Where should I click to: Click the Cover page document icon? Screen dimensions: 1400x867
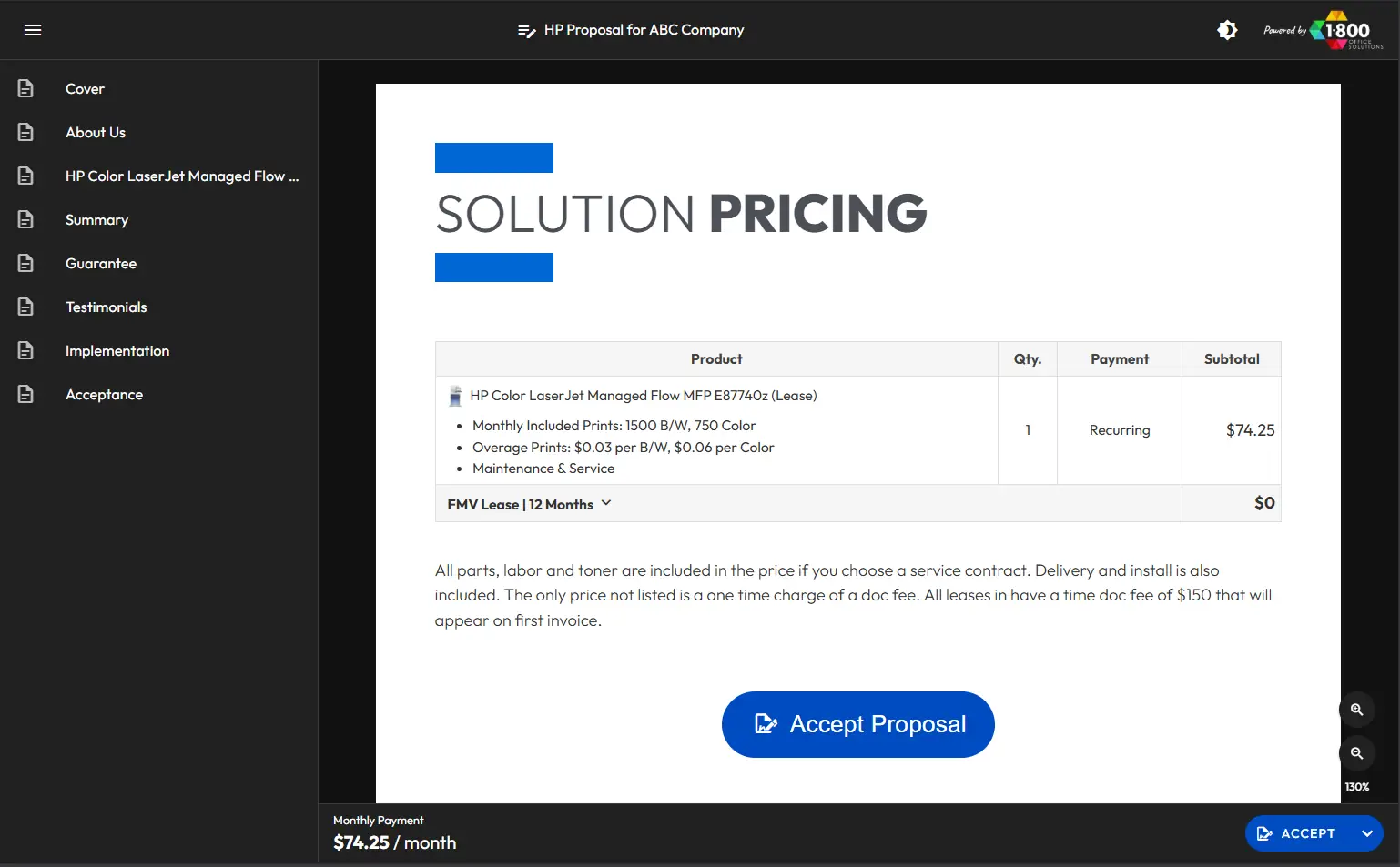[25, 88]
